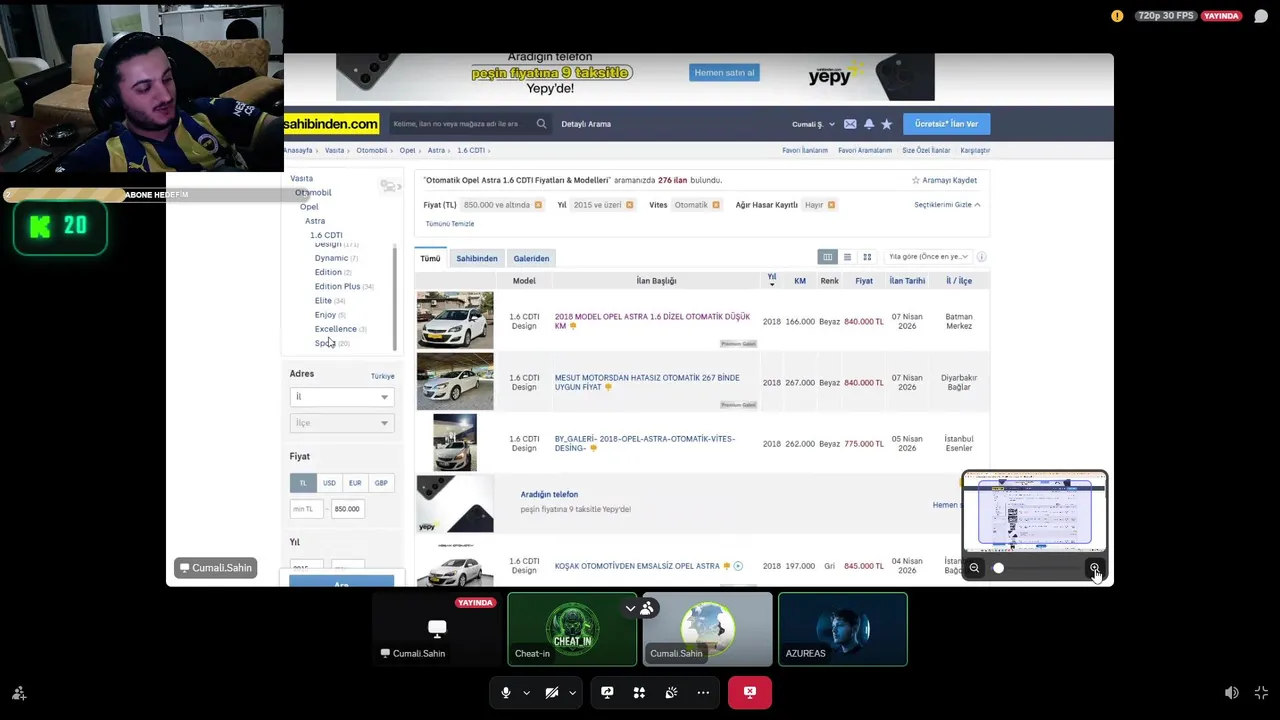
Task: Open the İlçe district dropdown
Action: click(x=342, y=423)
